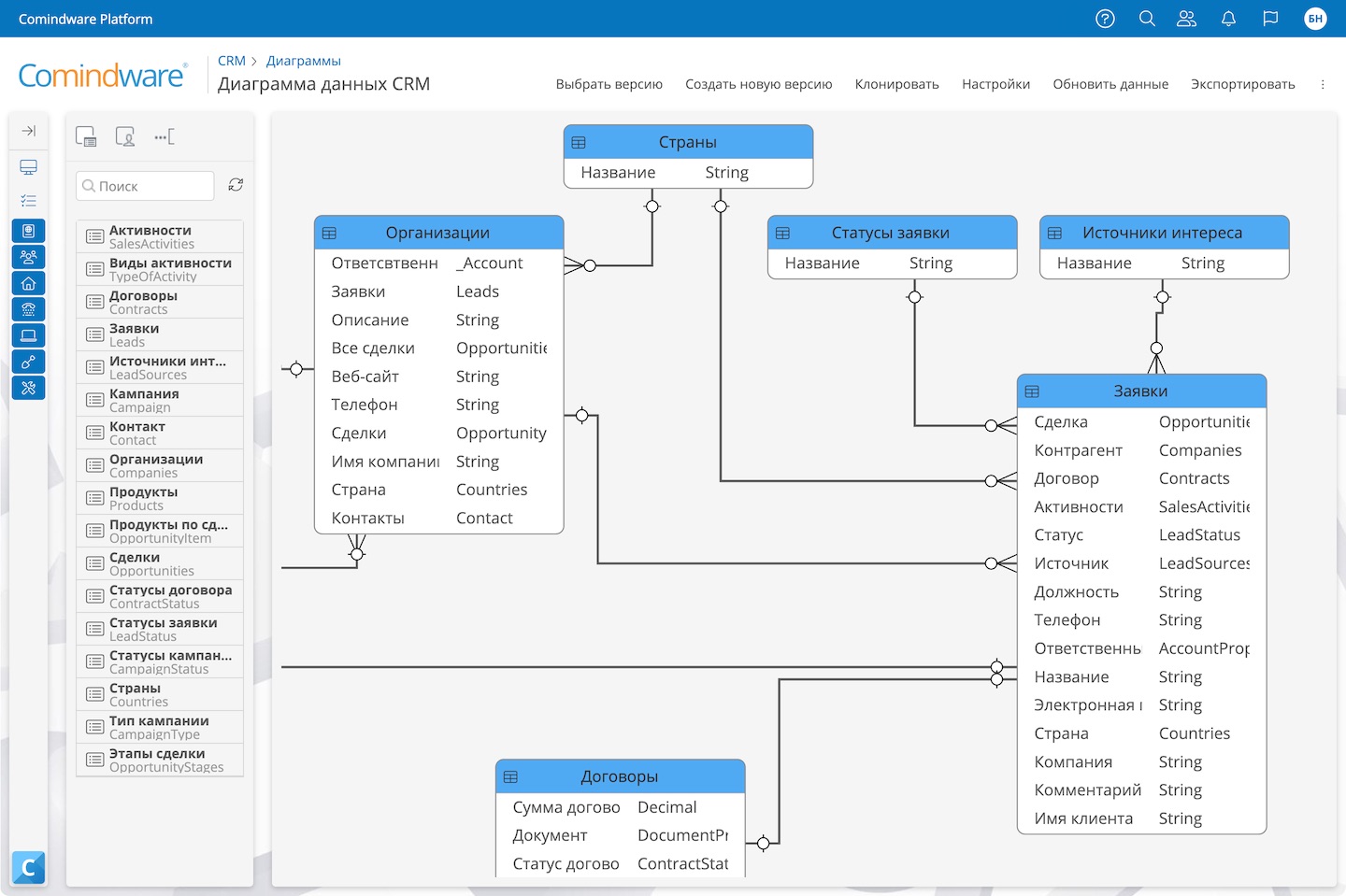Open the three-dot more actions menu
Viewport: 1346px width, 896px height.
[1323, 84]
